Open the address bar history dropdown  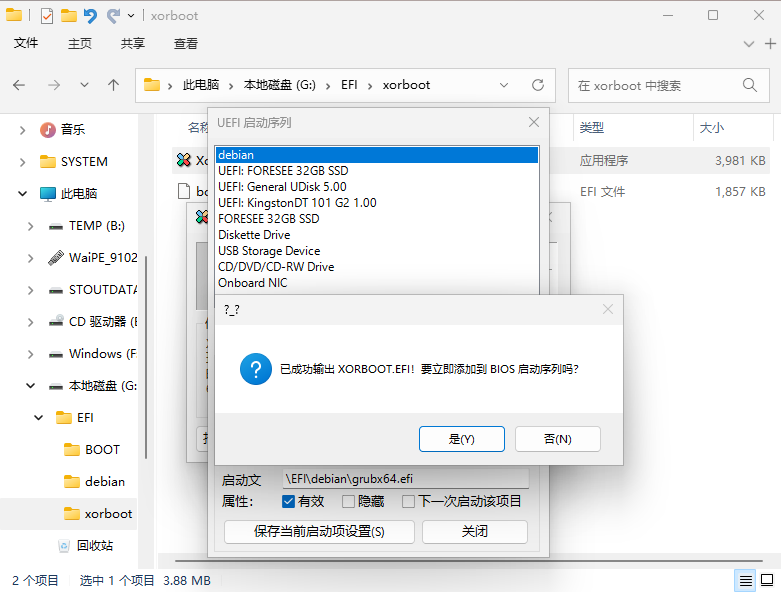tap(504, 85)
